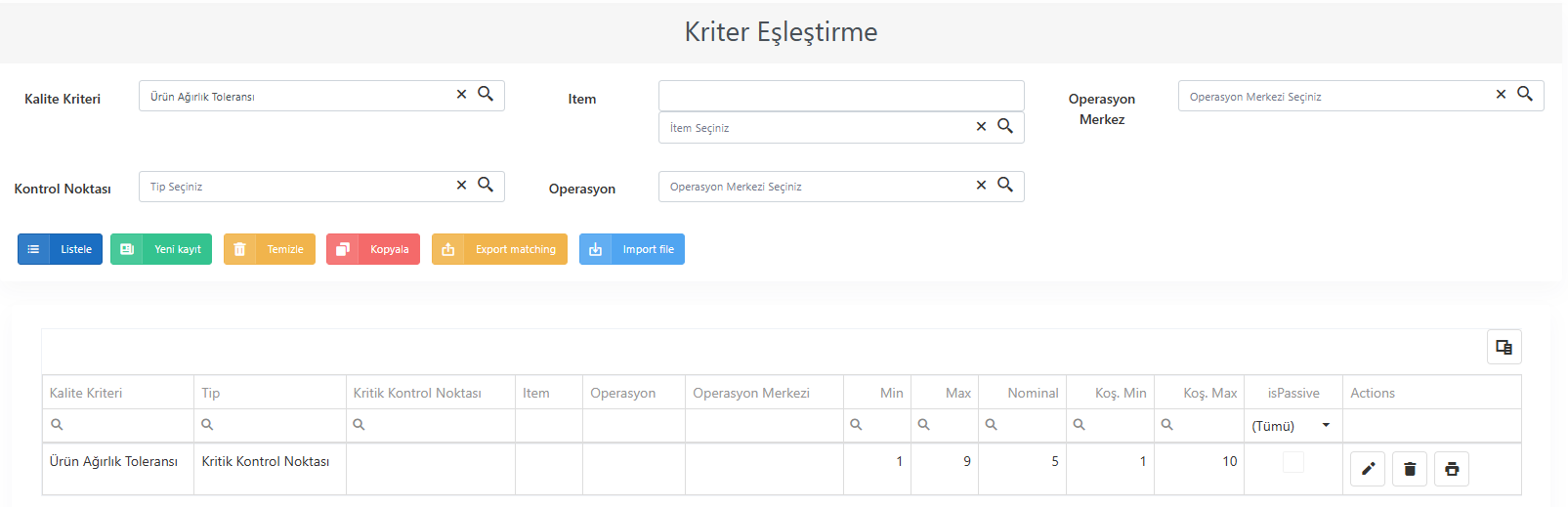The width and height of the screenshot is (1568, 507).
Task: Clear the İtem Seçiniz field with X
Action: point(981,126)
